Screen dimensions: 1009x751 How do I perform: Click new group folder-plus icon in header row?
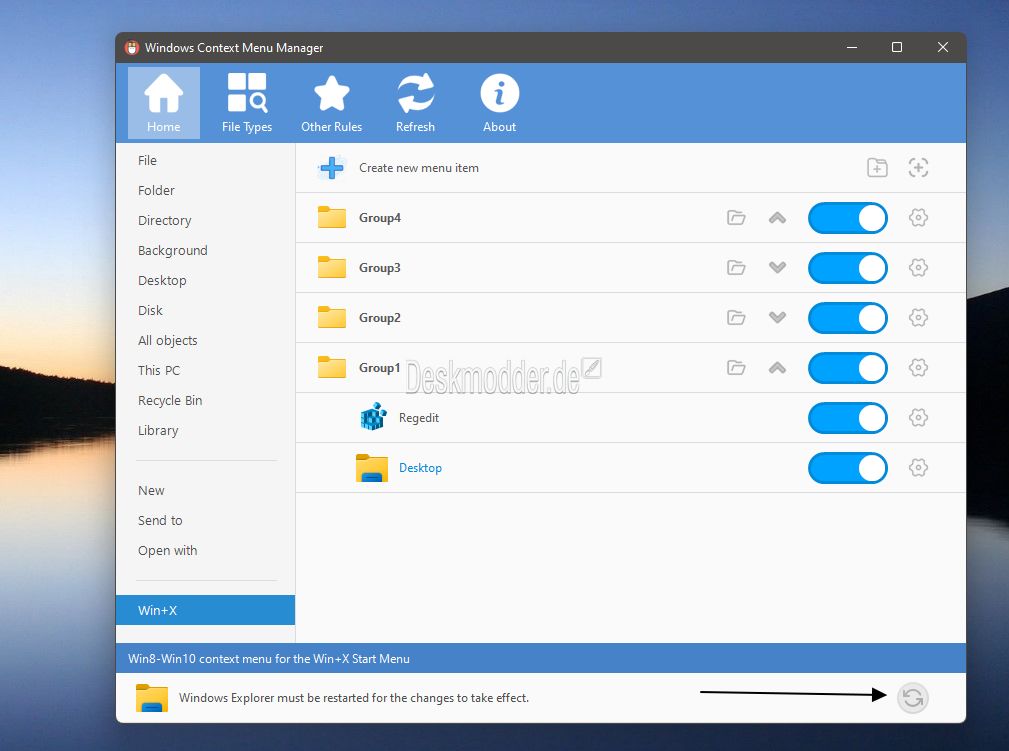point(877,167)
